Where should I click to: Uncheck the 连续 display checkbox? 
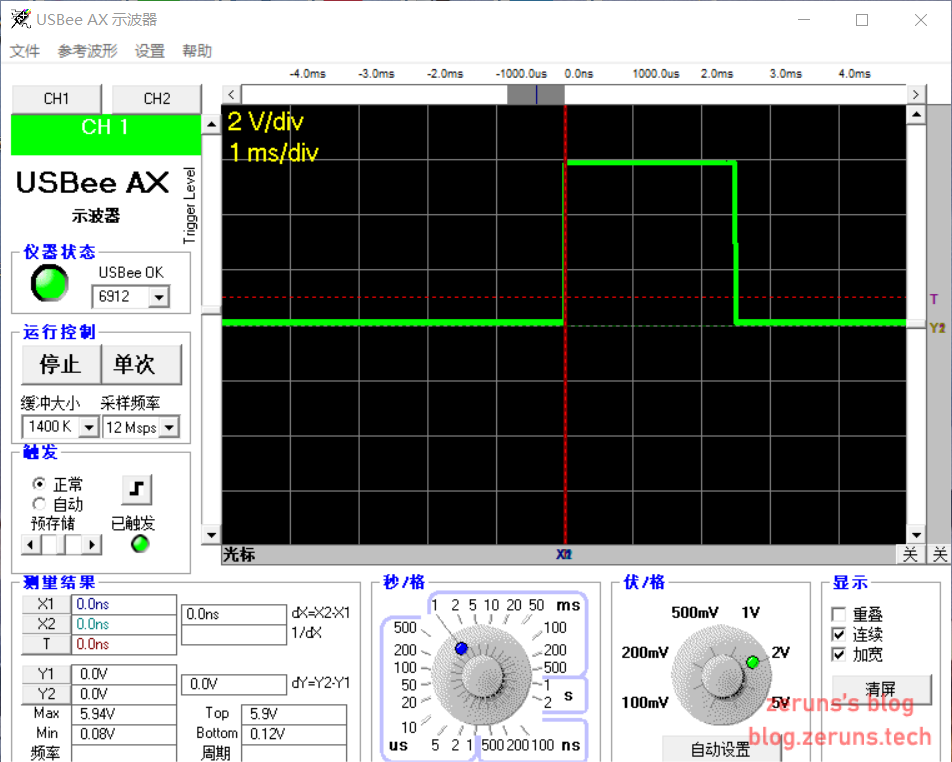point(838,634)
